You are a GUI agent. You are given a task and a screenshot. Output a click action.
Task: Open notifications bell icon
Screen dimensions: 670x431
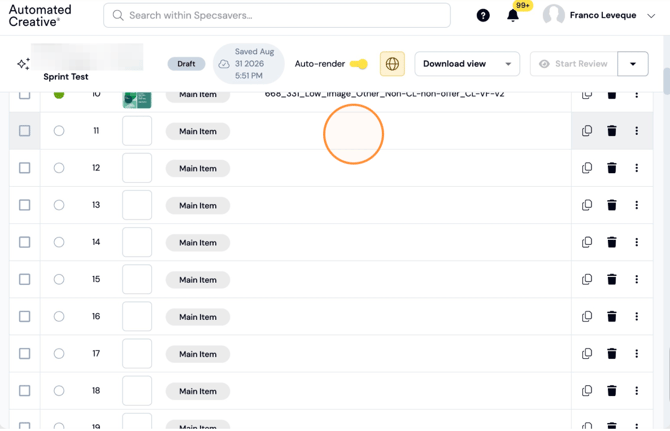coord(513,16)
